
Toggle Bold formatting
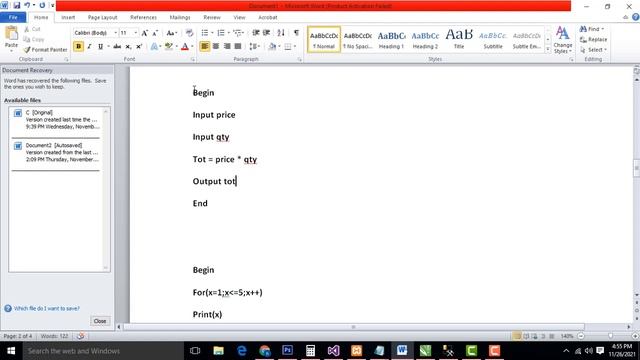(78, 47)
